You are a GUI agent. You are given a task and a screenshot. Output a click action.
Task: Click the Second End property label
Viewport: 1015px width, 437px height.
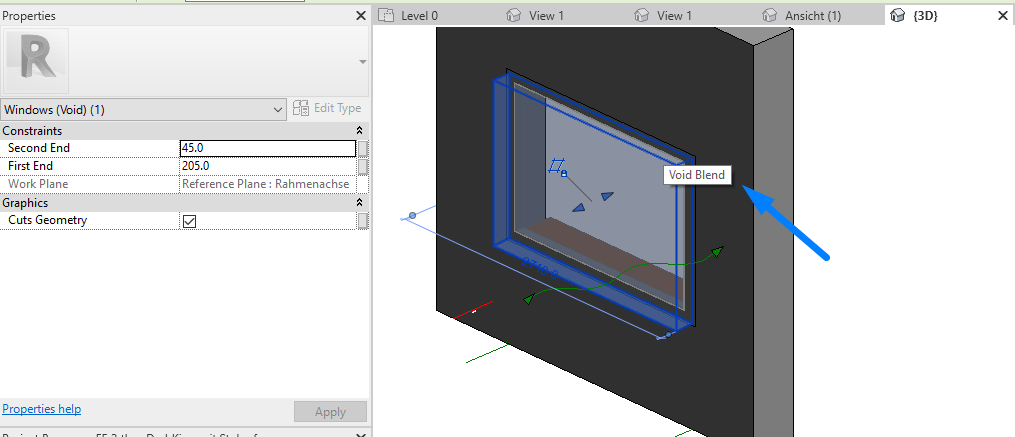point(39,148)
